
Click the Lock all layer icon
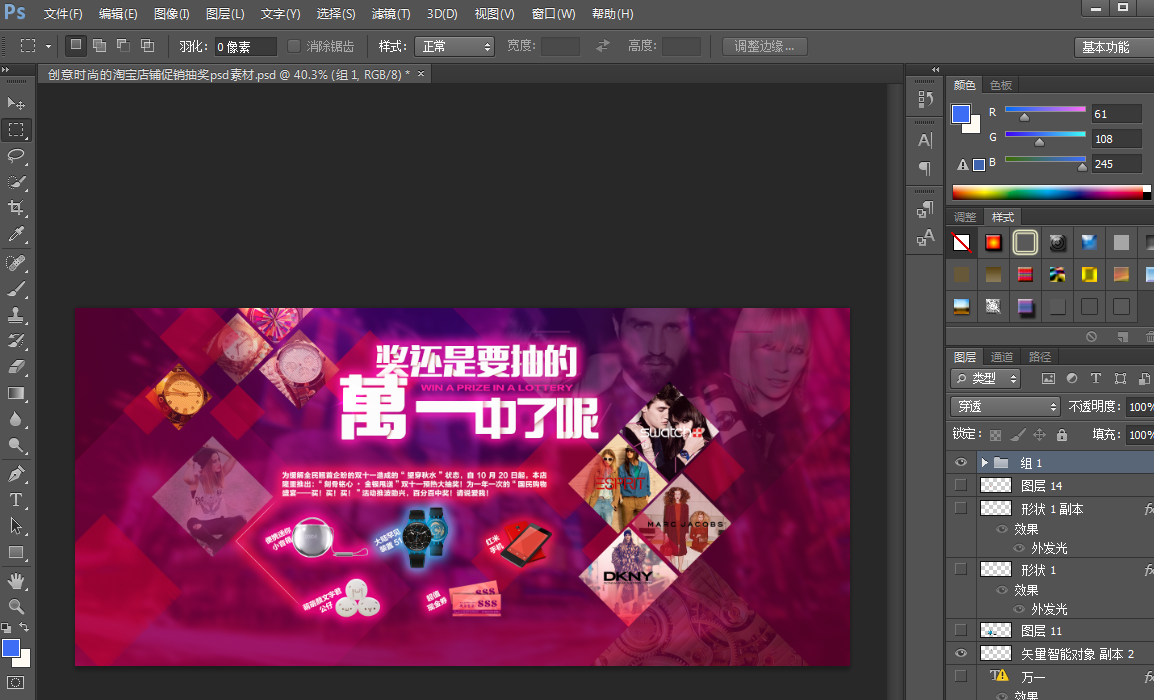pos(1061,435)
